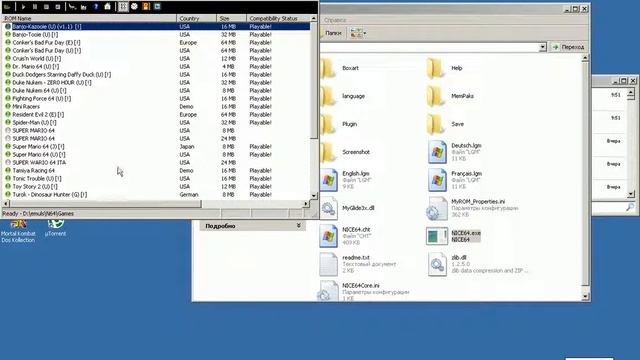Select the readme.txt file icon

pos(329,264)
